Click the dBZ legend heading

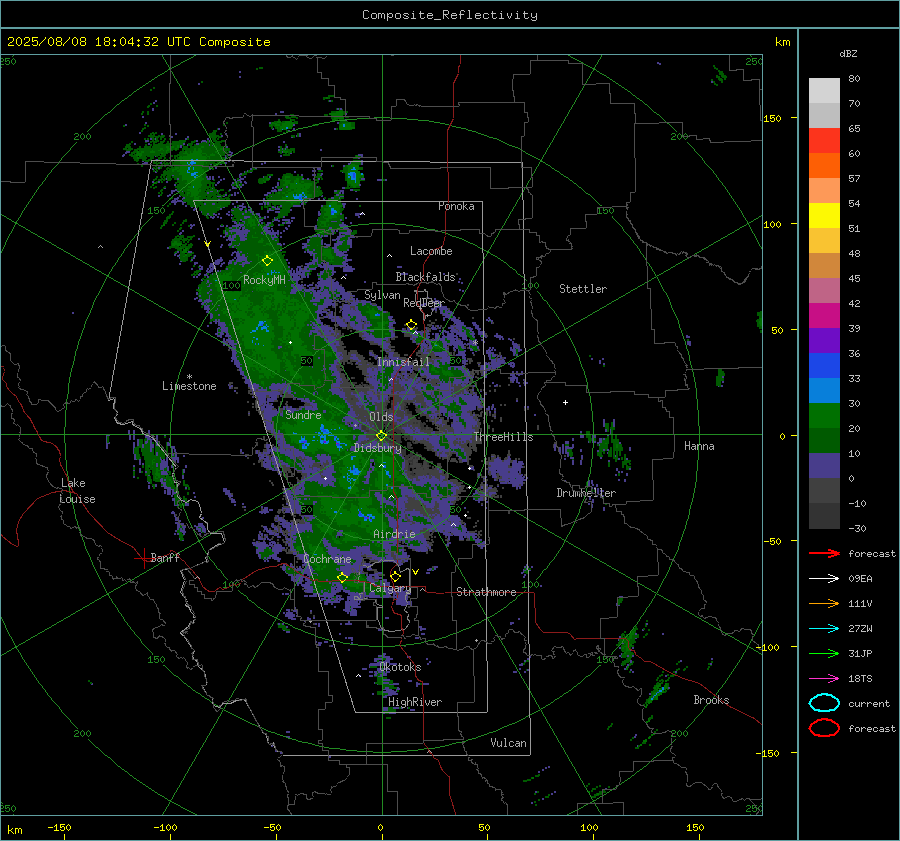(848, 53)
